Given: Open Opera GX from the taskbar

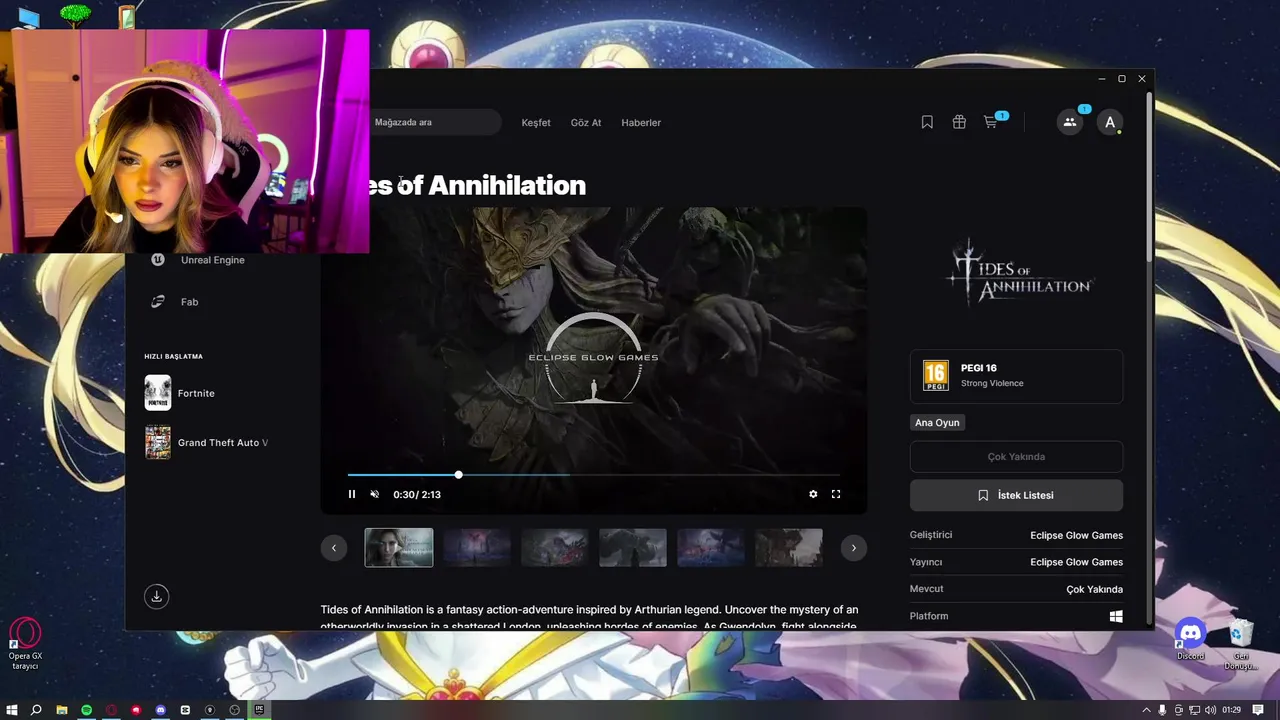Looking at the screenshot, I should (111, 710).
